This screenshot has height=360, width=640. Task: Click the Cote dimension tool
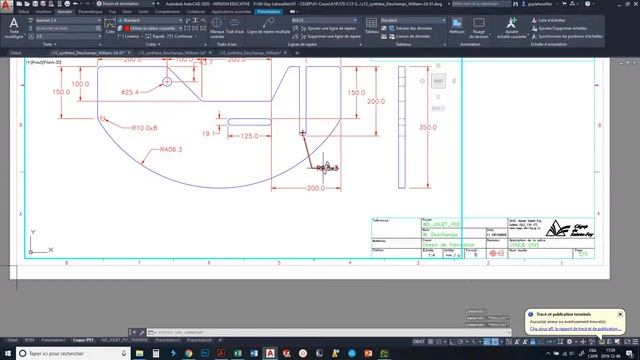pyautogui.click(x=110, y=26)
